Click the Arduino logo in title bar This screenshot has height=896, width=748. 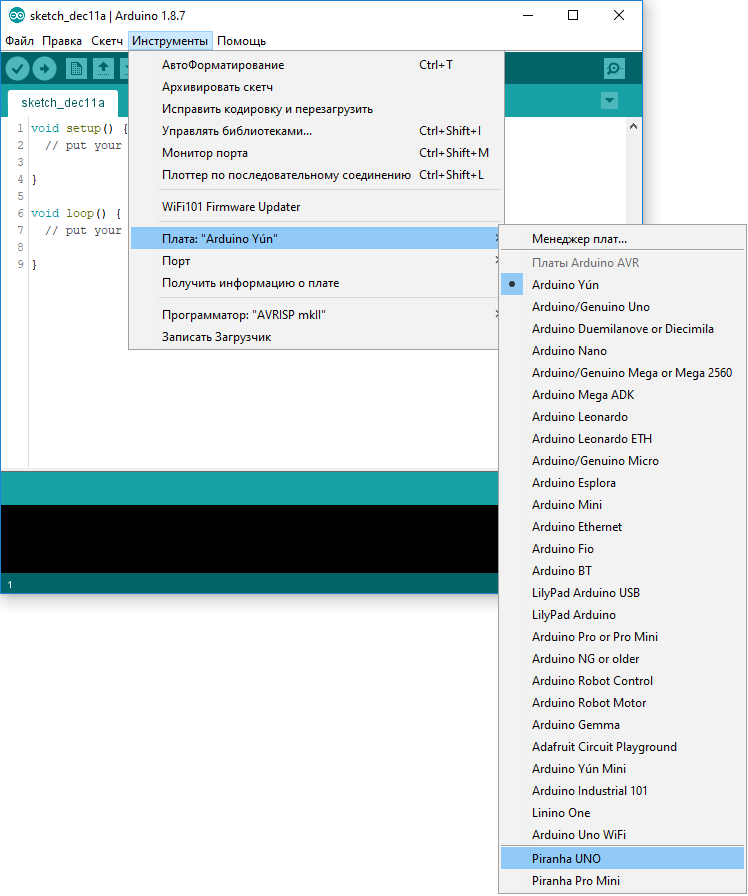pyautogui.click(x=17, y=15)
